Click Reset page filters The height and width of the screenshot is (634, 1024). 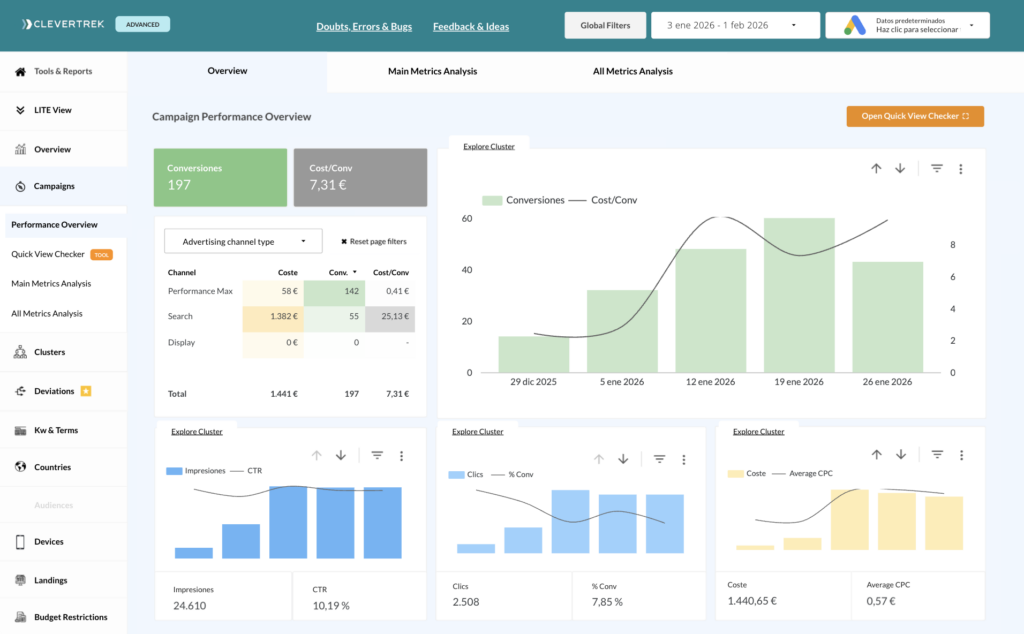374,242
